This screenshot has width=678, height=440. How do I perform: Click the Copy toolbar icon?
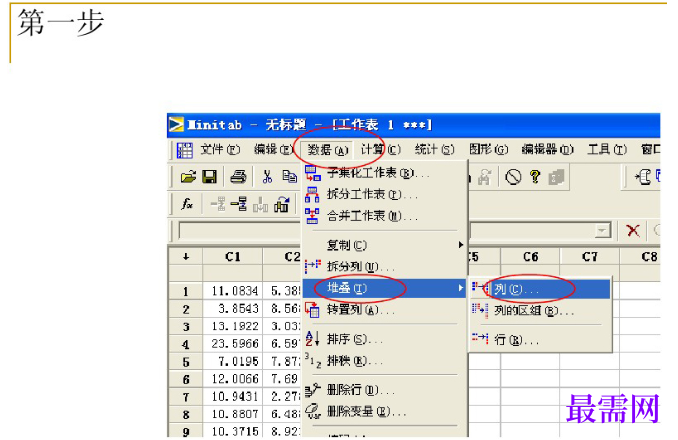(289, 177)
